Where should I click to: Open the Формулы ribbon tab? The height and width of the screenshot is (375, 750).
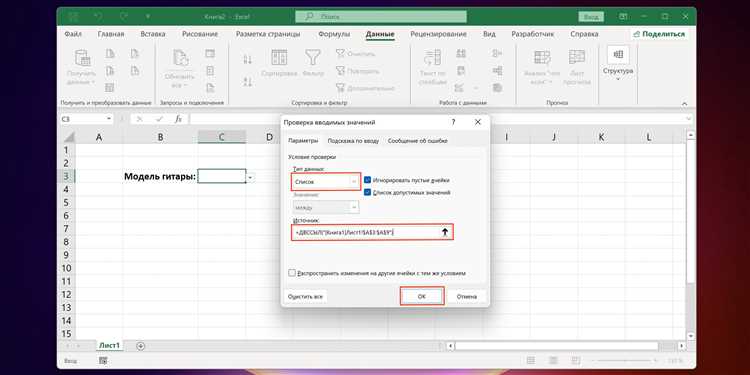tap(334, 34)
